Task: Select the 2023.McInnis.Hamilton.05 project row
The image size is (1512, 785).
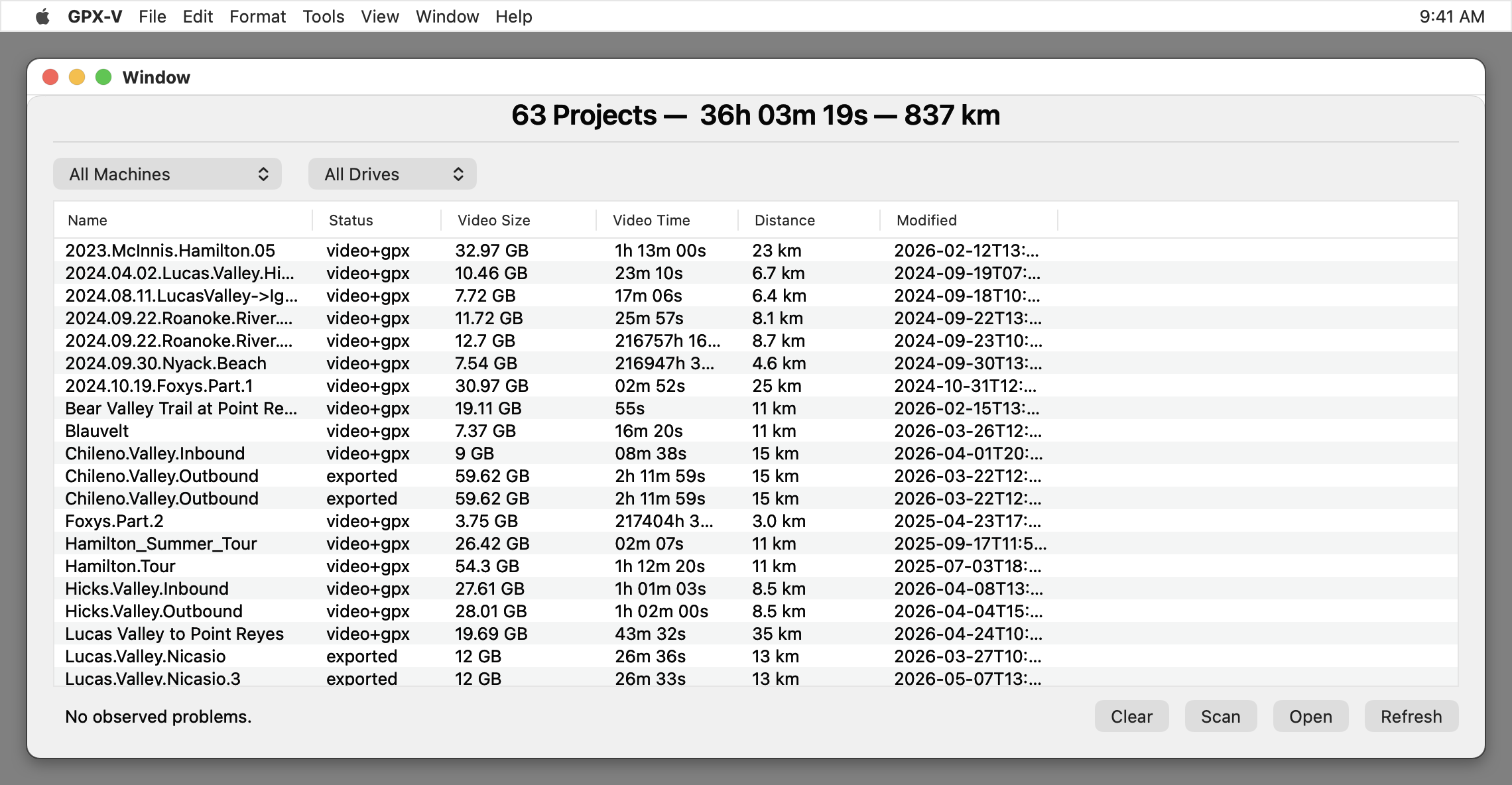Action: pyautogui.click(x=756, y=251)
